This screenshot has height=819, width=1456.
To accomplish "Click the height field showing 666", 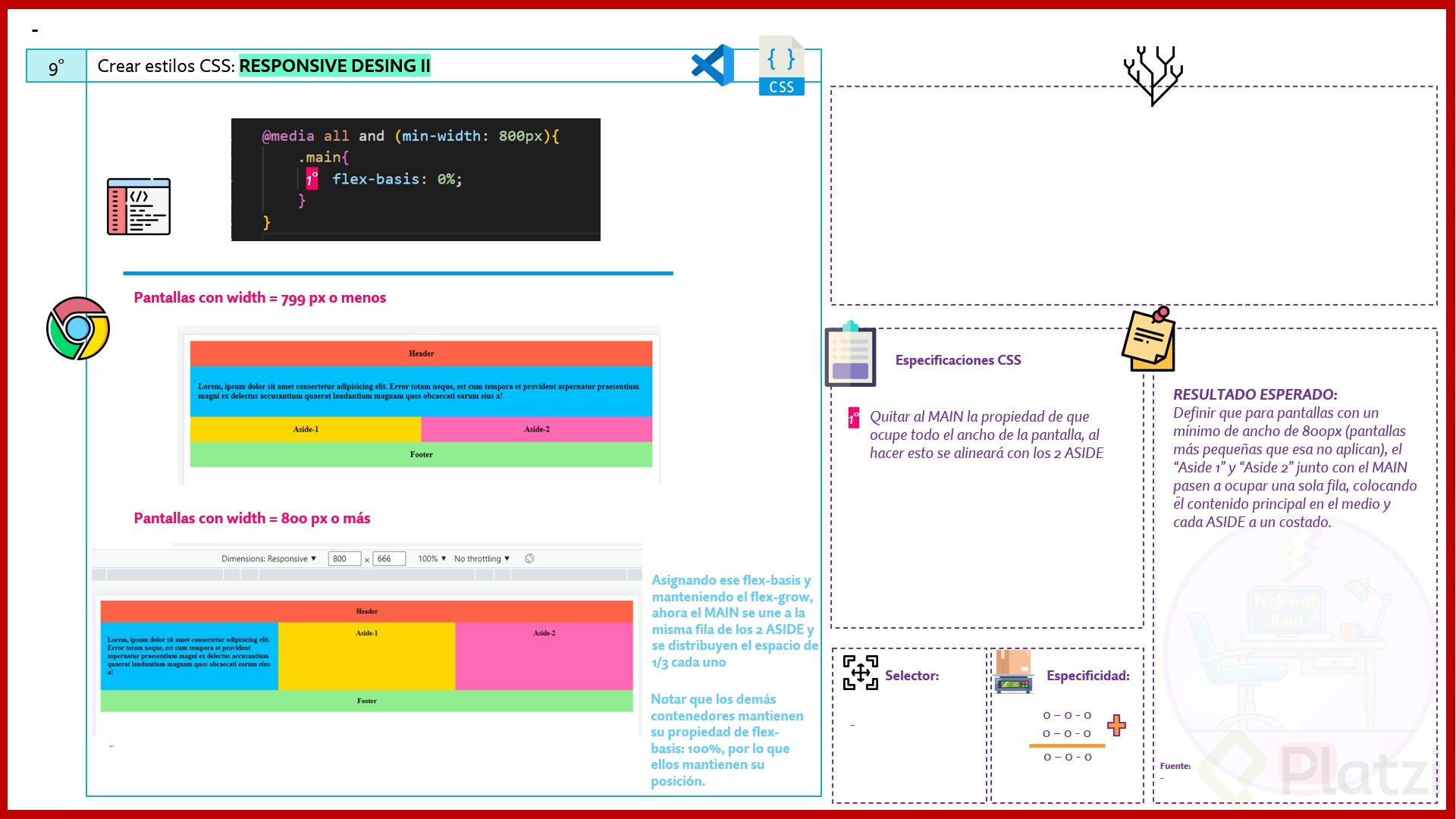I will point(388,559).
